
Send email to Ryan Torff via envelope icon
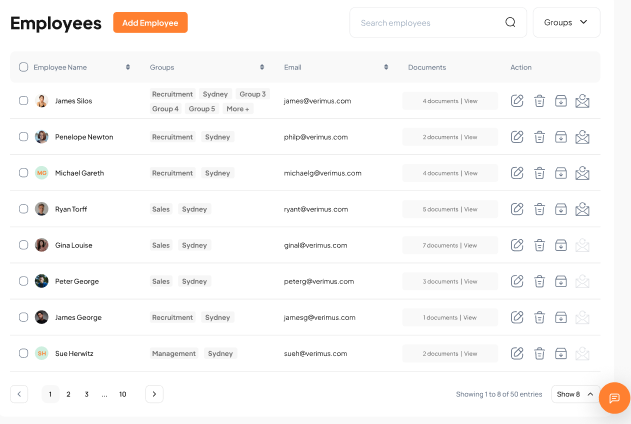583,209
